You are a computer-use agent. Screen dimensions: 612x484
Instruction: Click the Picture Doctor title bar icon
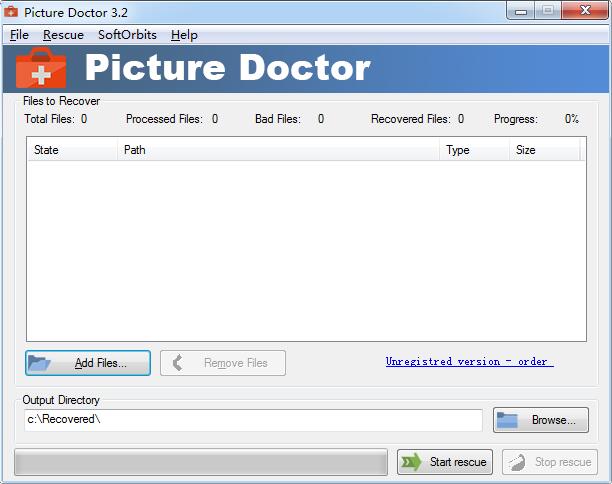pyautogui.click(x=11, y=12)
